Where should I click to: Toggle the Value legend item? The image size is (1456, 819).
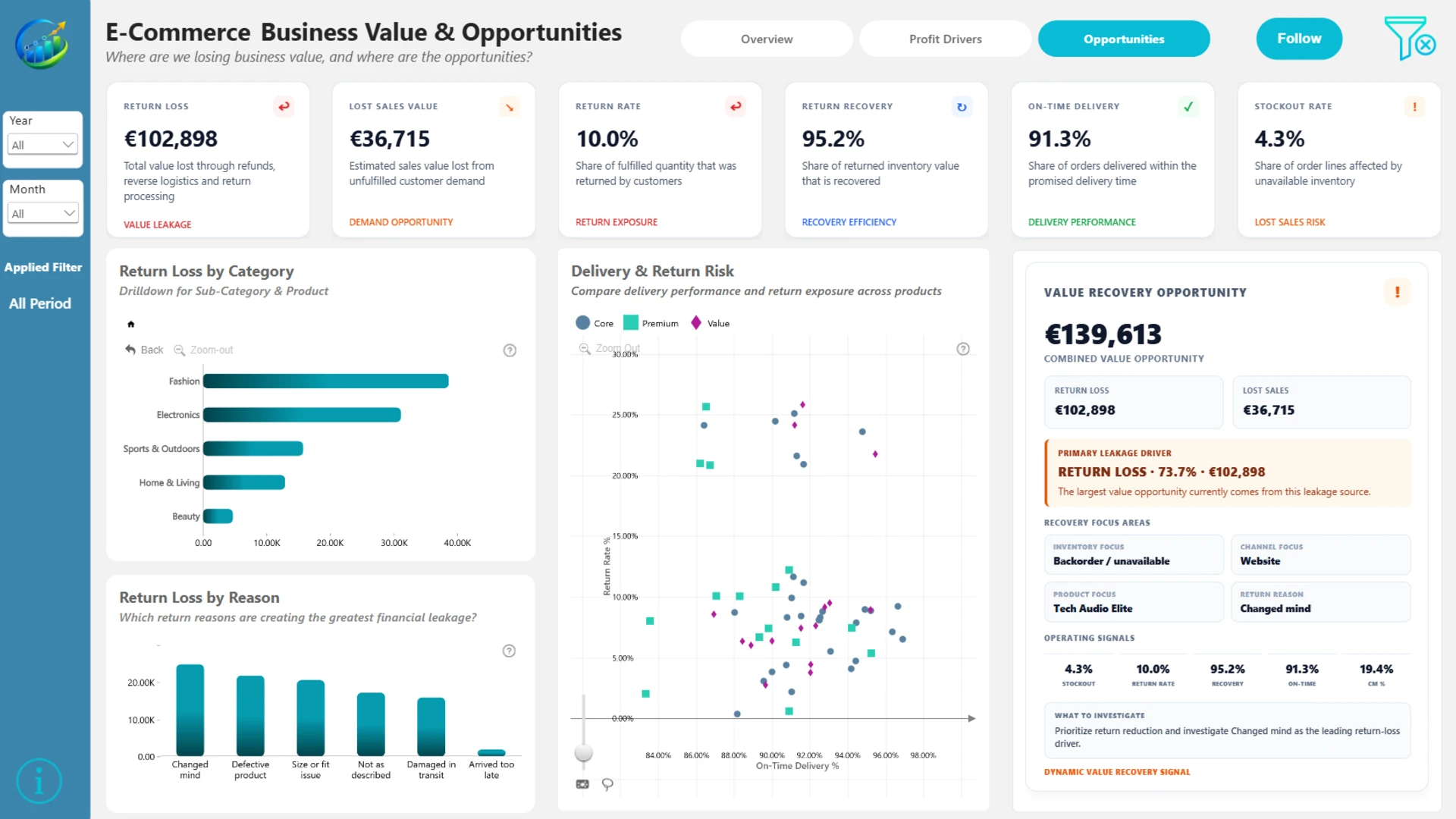coord(710,323)
